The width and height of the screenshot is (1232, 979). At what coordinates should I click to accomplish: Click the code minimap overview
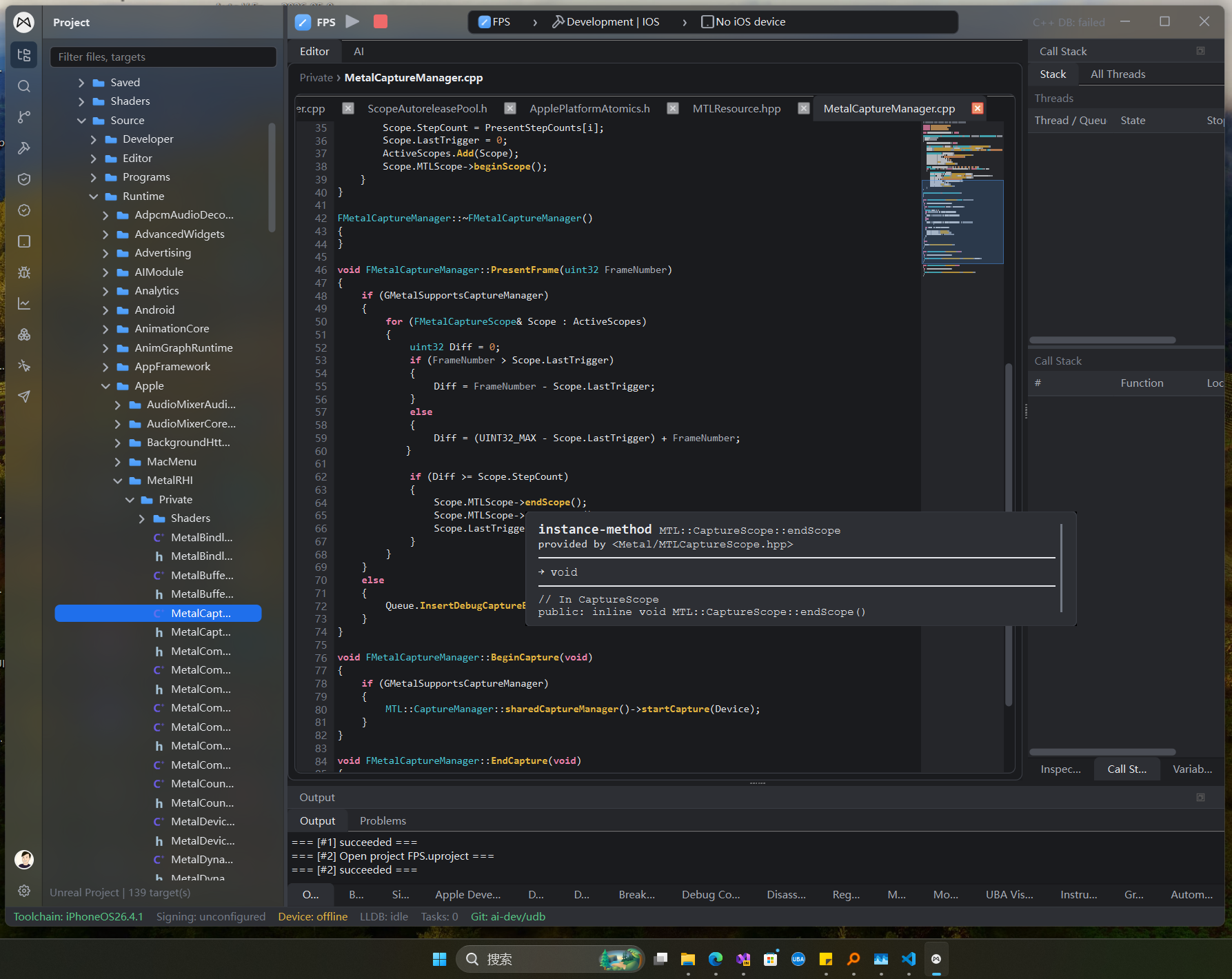pos(962,200)
